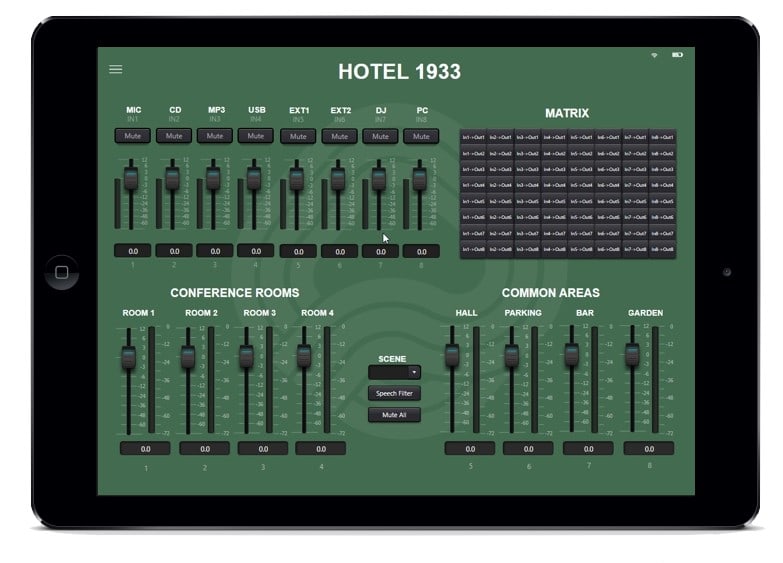This screenshot has height=563, width=783.
Task: Tap the Wi-Fi status icon
Action: coord(654,55)
